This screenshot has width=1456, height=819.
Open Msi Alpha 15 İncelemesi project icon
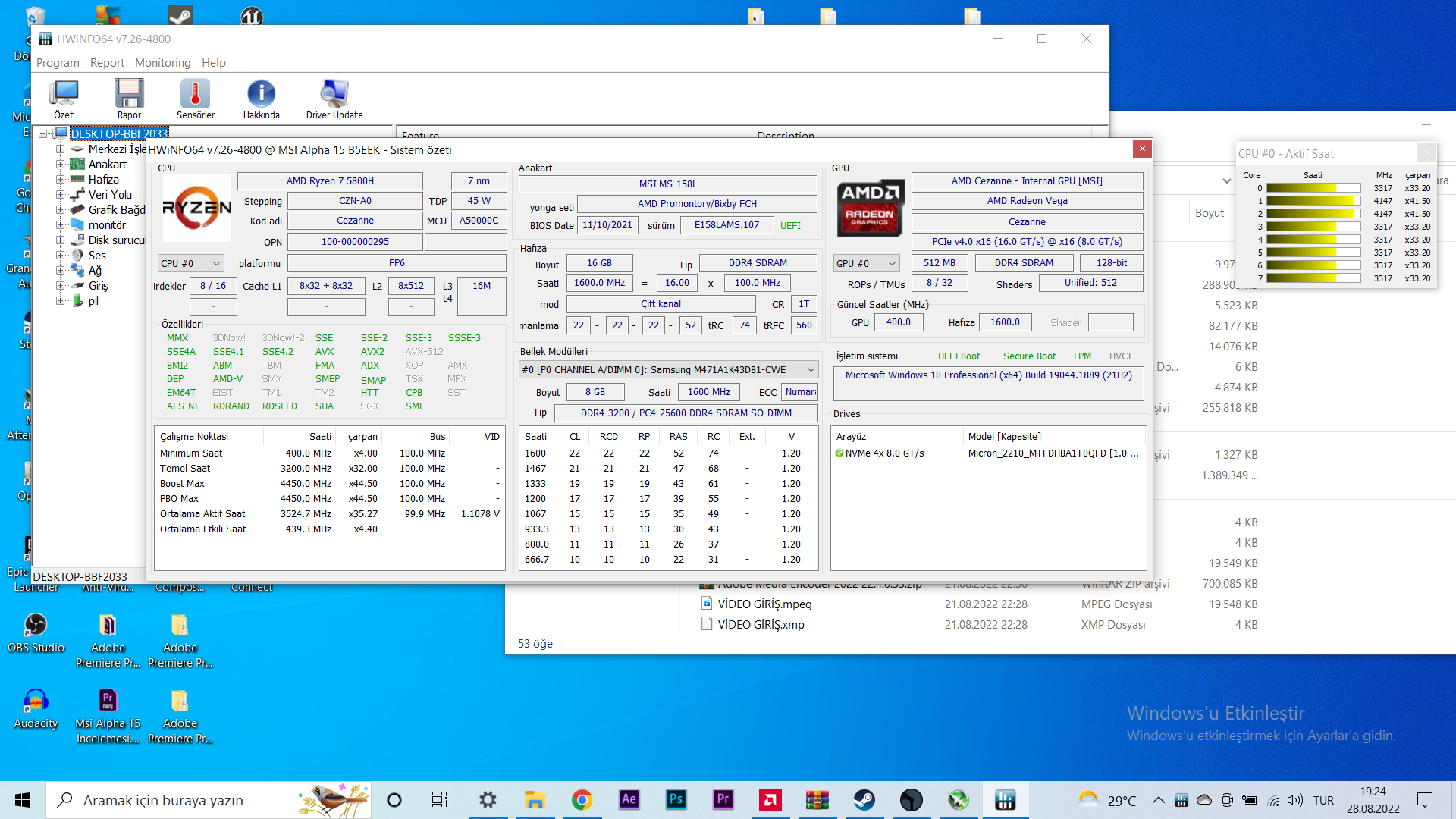(108, 716)
